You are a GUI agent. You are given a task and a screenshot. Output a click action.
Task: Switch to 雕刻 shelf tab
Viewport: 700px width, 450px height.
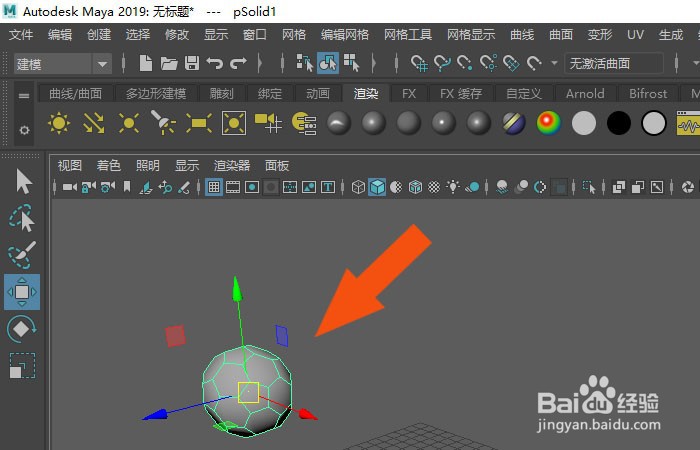221,94
